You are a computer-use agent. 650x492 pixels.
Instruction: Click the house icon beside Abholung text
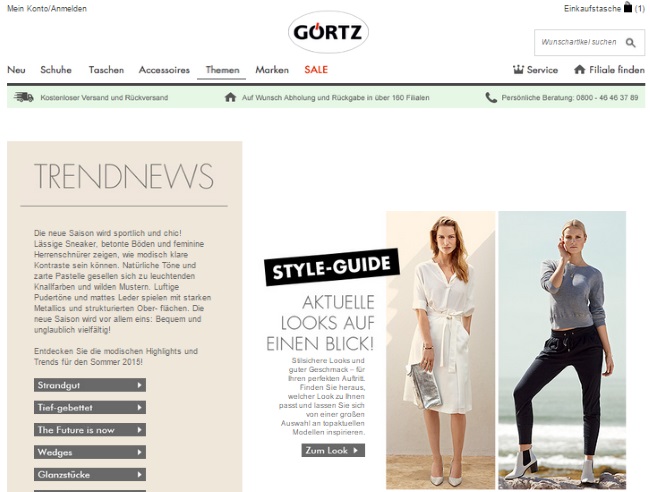point(230,97)
